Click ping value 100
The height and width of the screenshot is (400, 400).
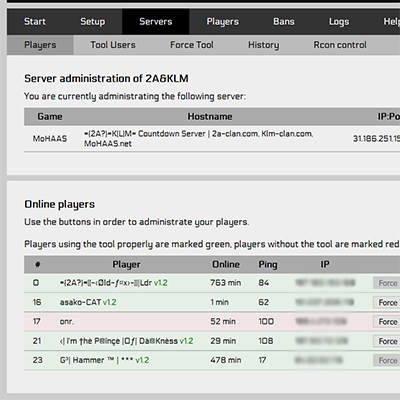tap(266, 322)
